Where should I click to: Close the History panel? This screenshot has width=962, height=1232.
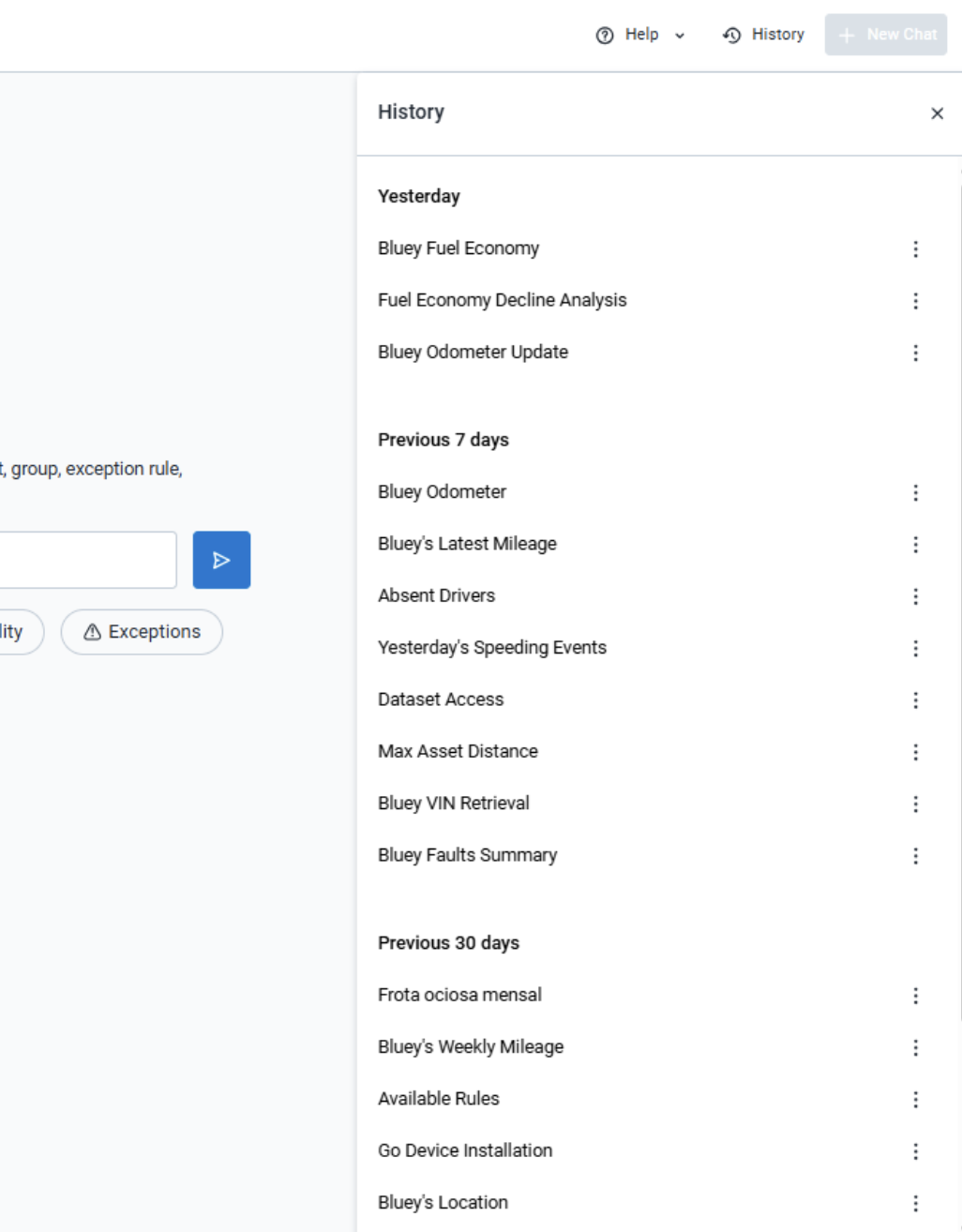point(938,113)
